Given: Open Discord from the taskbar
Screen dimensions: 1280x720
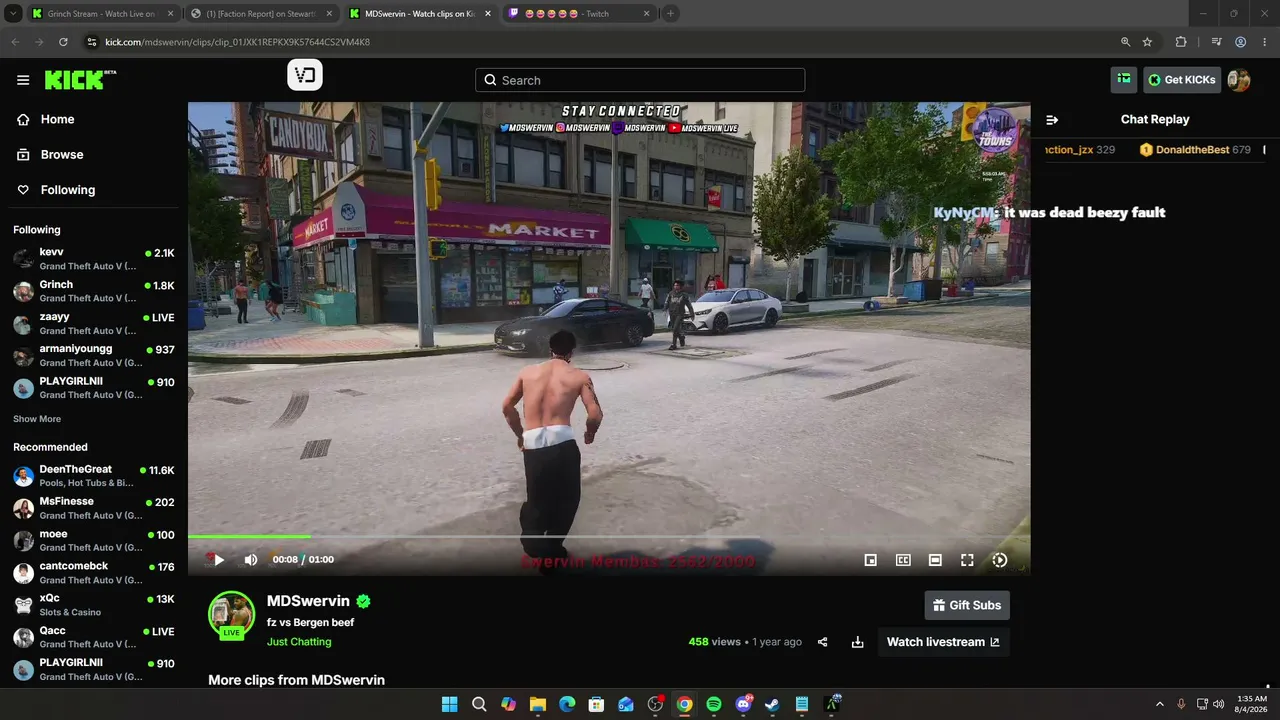Looking at the screenshot, I should [x=743, y=704].
